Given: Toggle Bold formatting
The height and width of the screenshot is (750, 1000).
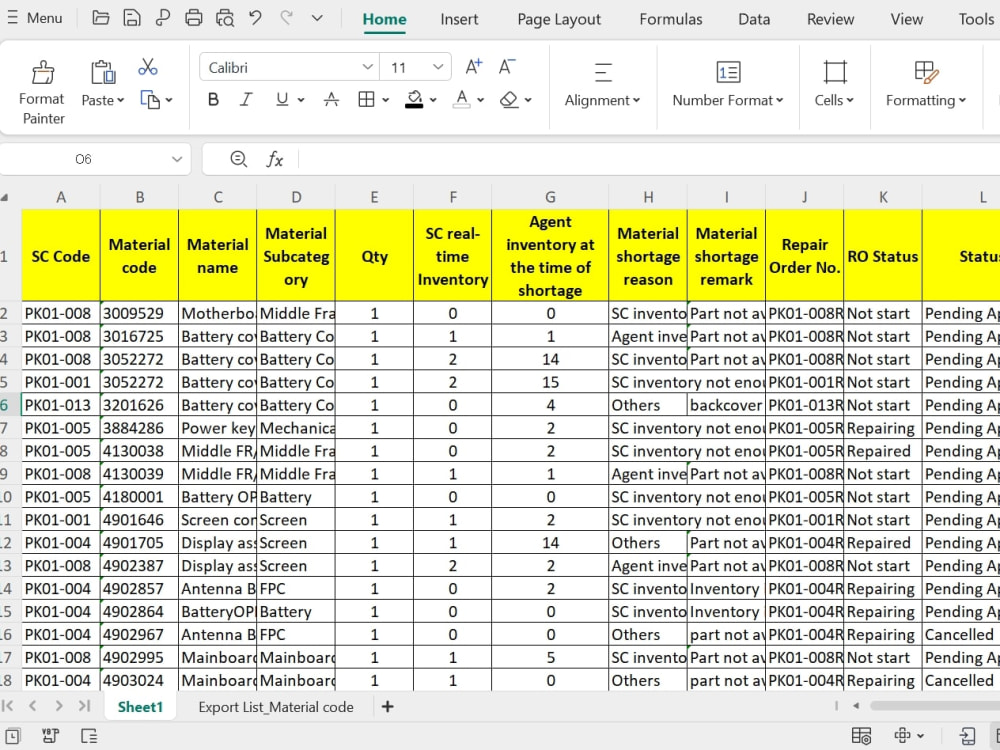Looking at the screenshot, I should [214, 99].
